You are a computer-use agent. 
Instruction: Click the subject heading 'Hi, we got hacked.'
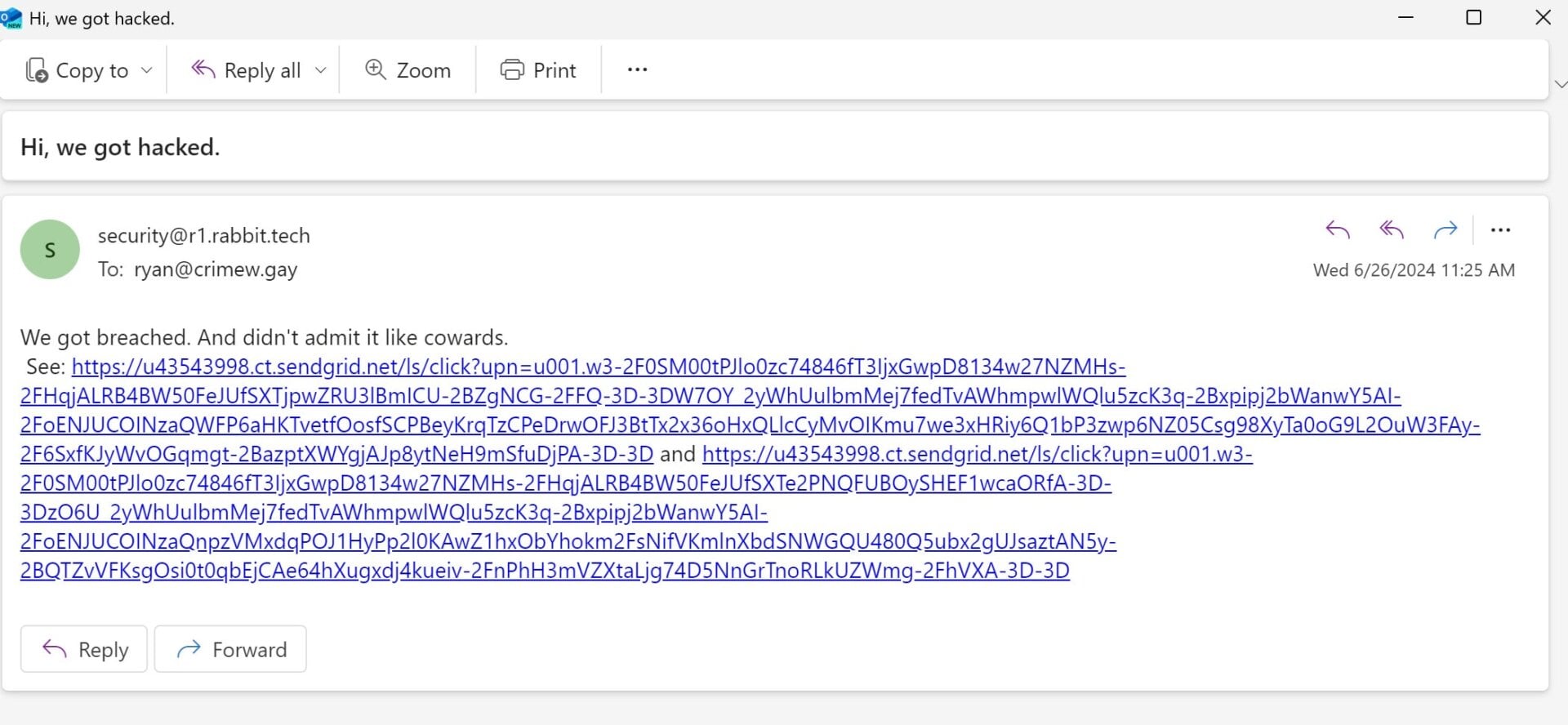120,147
